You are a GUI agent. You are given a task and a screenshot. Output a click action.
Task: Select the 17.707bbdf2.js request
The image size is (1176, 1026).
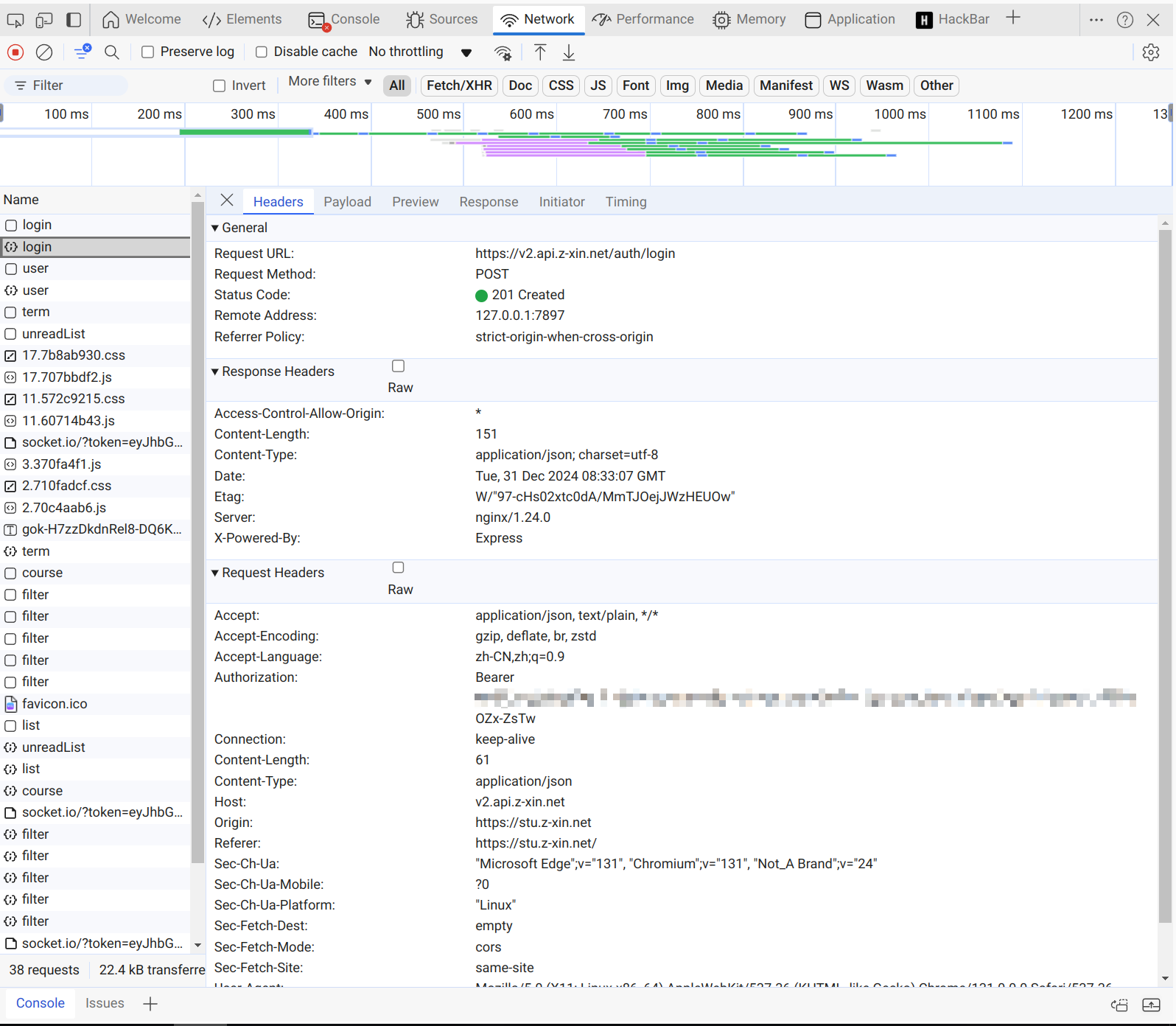click(95, 377)
